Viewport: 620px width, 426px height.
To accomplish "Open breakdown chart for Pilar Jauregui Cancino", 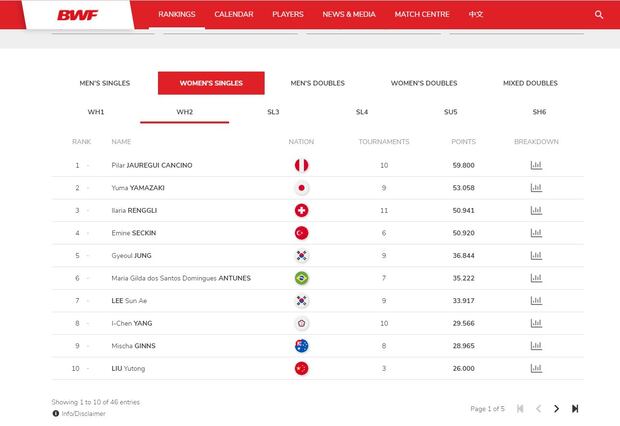I will (x=536, y=165).
